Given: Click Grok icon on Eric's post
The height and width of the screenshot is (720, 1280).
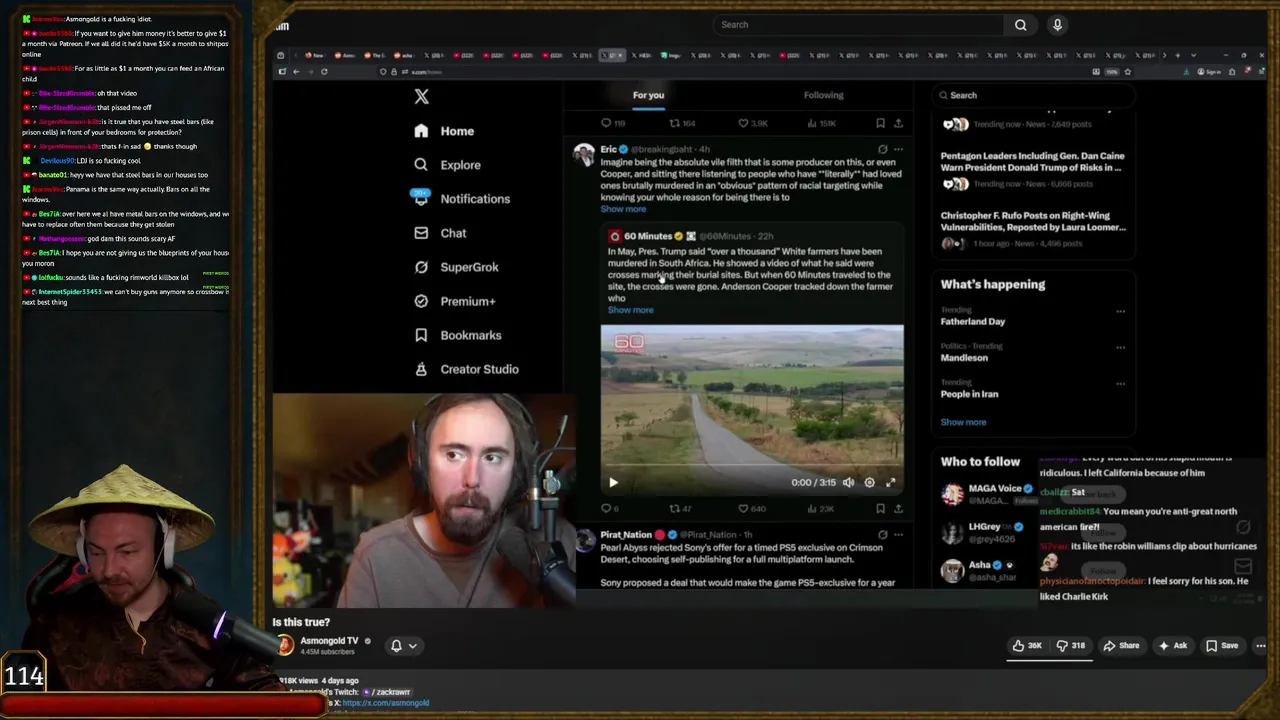Looking at the screenshot, I should pos(882,149).
